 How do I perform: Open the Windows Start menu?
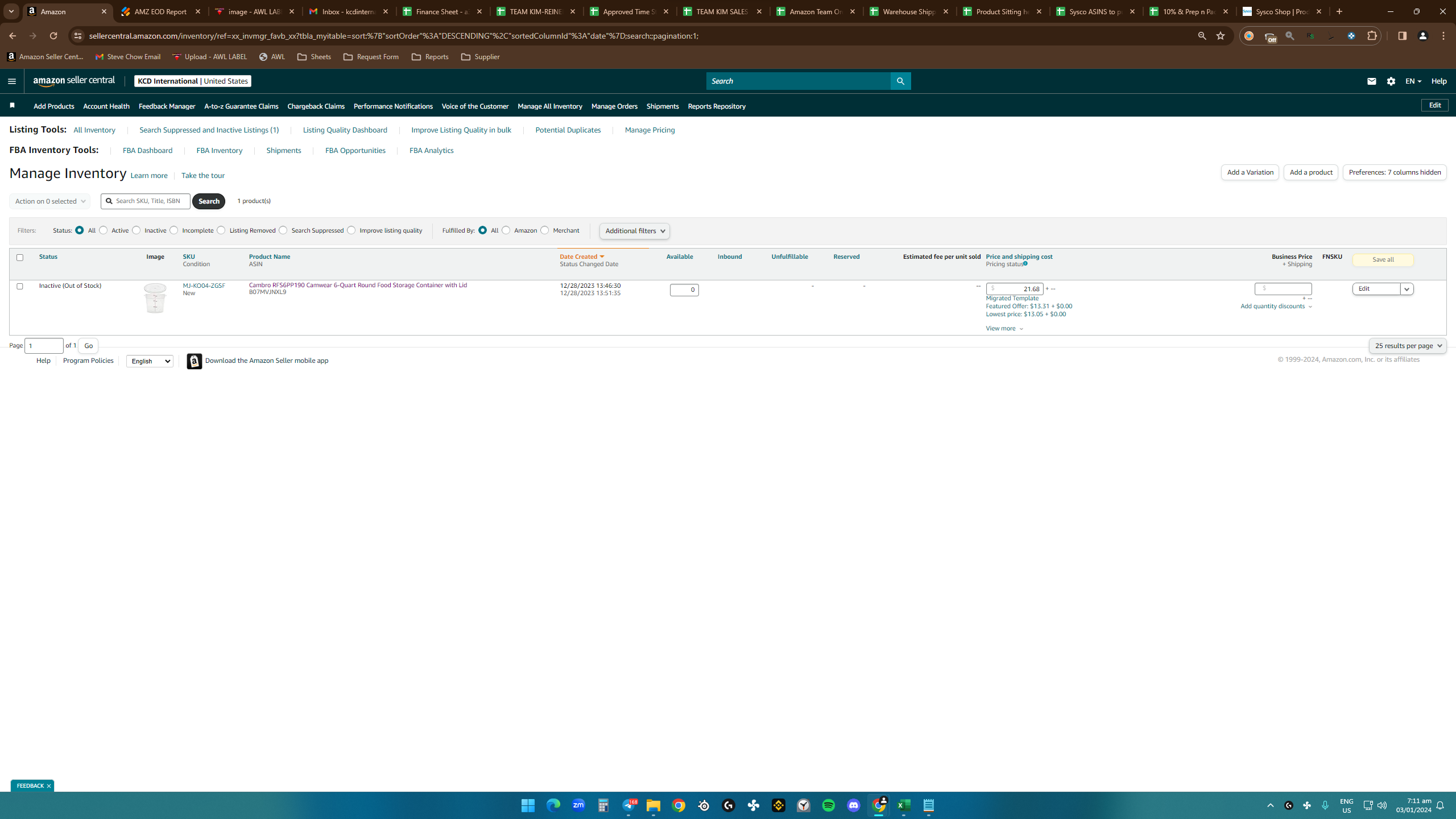528,805
